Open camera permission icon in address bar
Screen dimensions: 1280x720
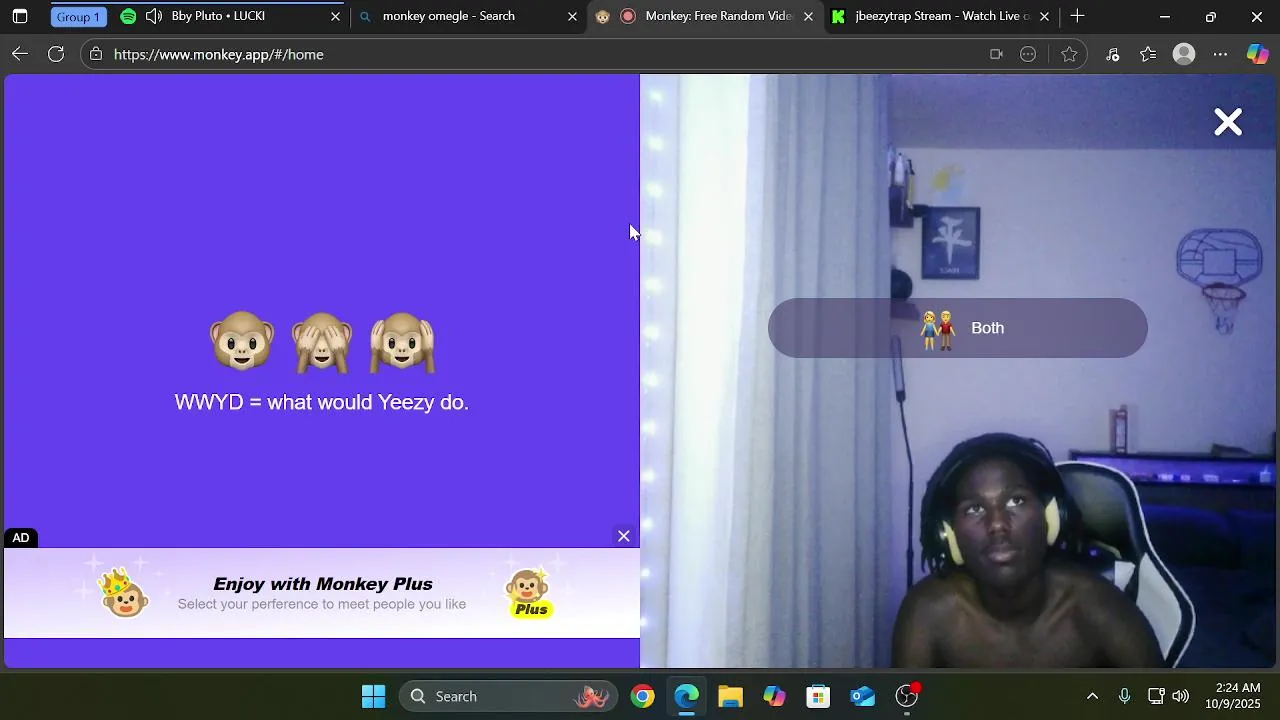pyautogui.click(x=996, y=55)
